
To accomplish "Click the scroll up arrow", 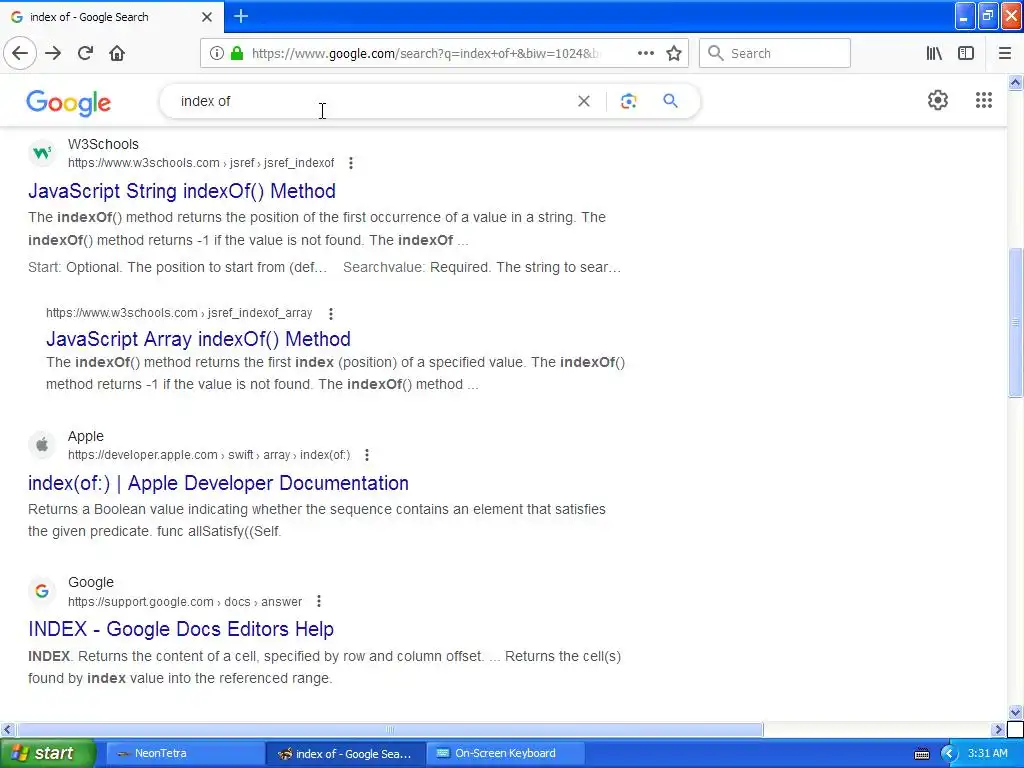I will tap(1015, 82).
